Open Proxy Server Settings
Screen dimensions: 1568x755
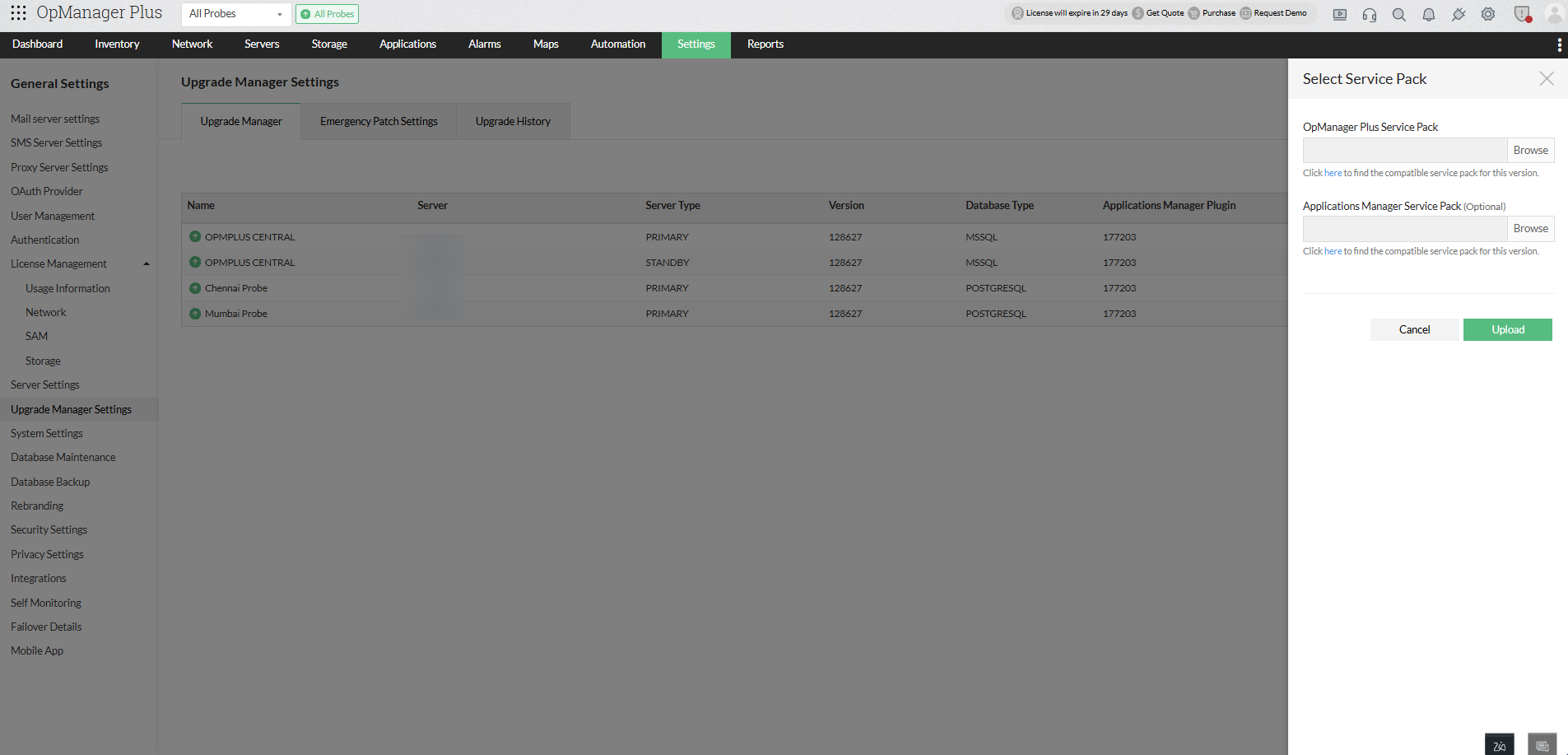pyautogui.click(x=59, y=167)
